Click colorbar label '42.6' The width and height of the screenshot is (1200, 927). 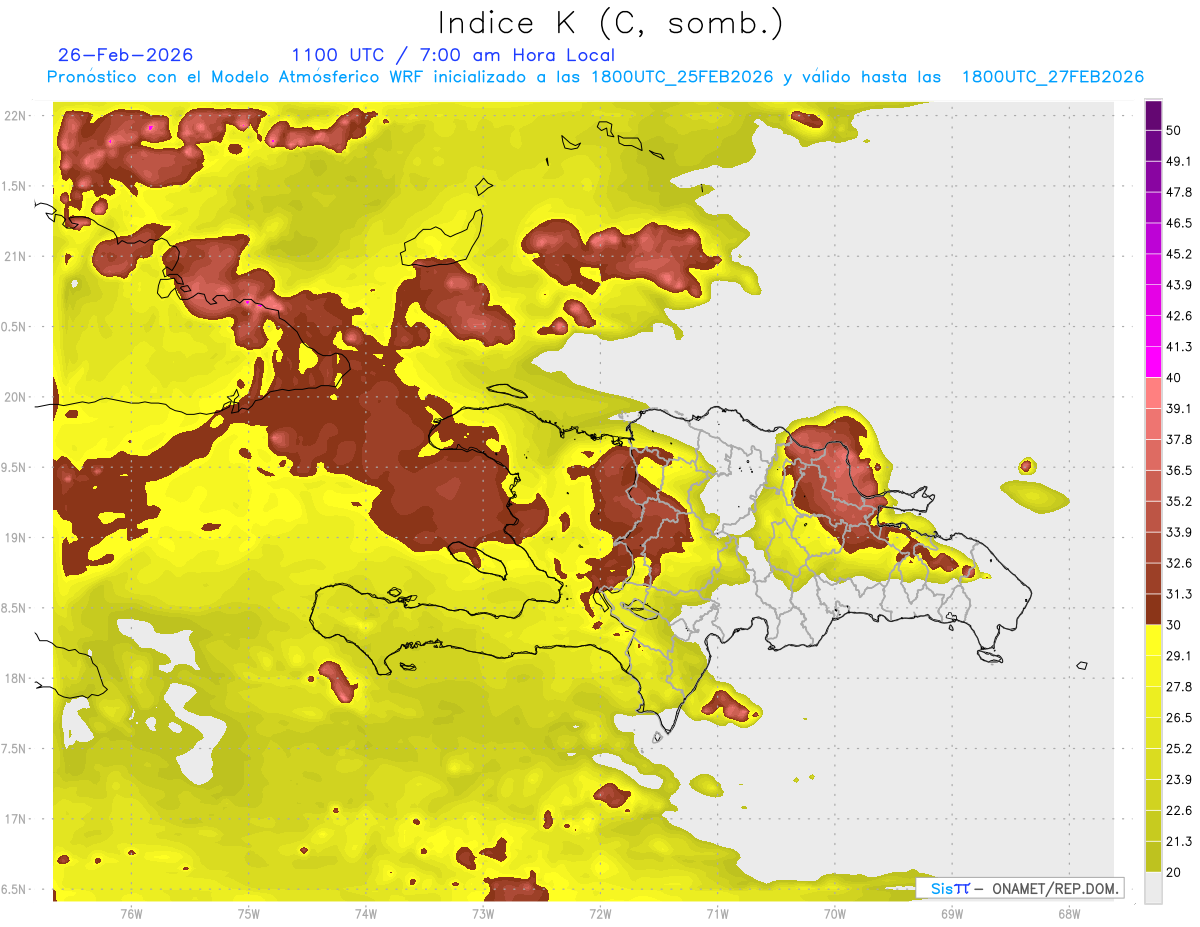pyautogui.click(x=1179, y=316)
